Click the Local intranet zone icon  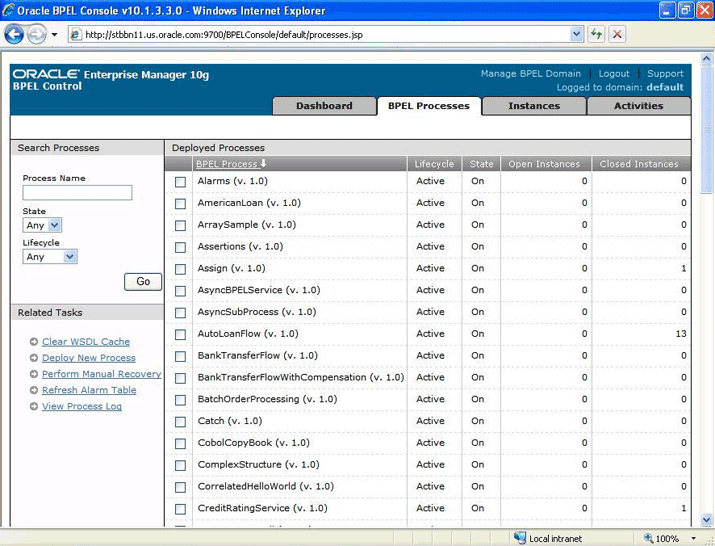(x=520, y=538)
